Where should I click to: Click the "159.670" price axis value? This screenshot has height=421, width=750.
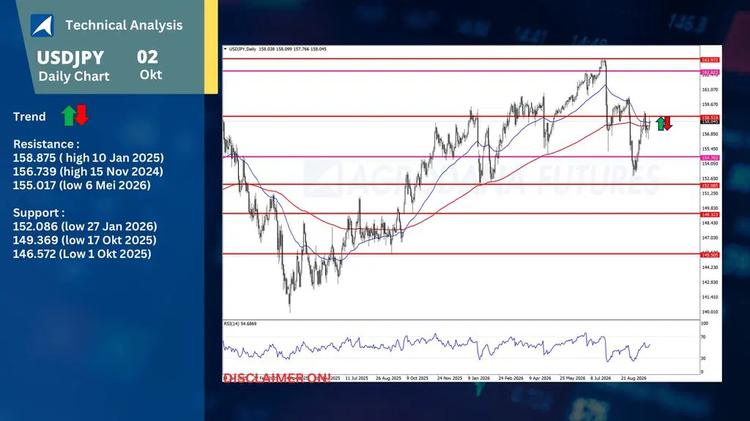[710, 104]
